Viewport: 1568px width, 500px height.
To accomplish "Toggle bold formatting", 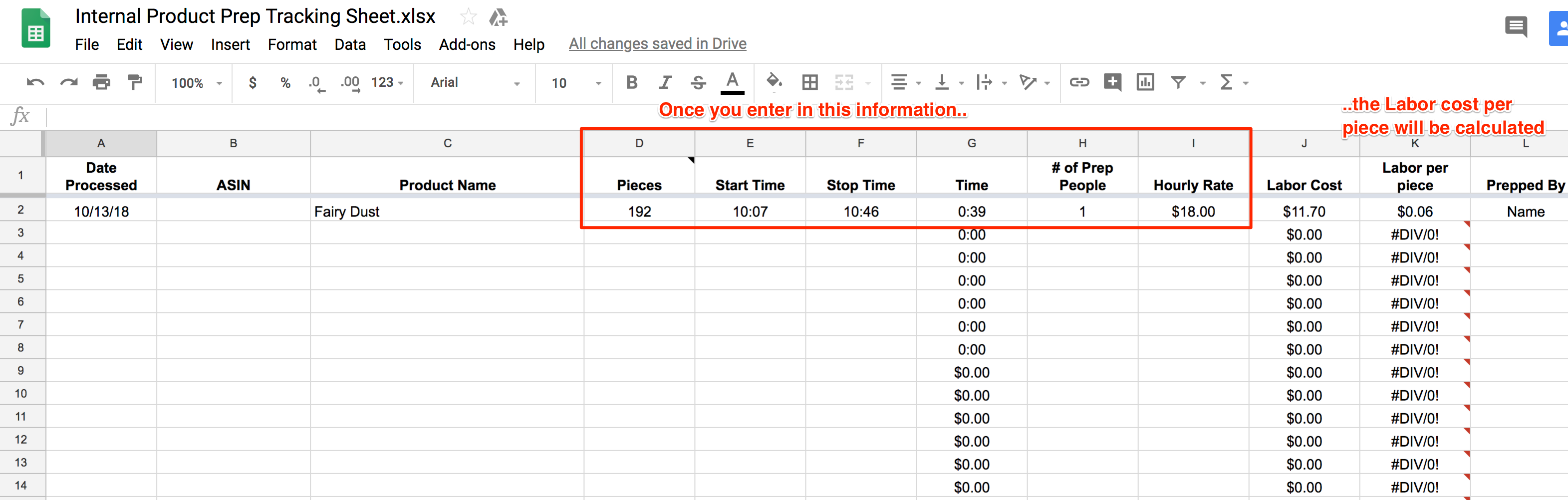I will pos(631,83).
